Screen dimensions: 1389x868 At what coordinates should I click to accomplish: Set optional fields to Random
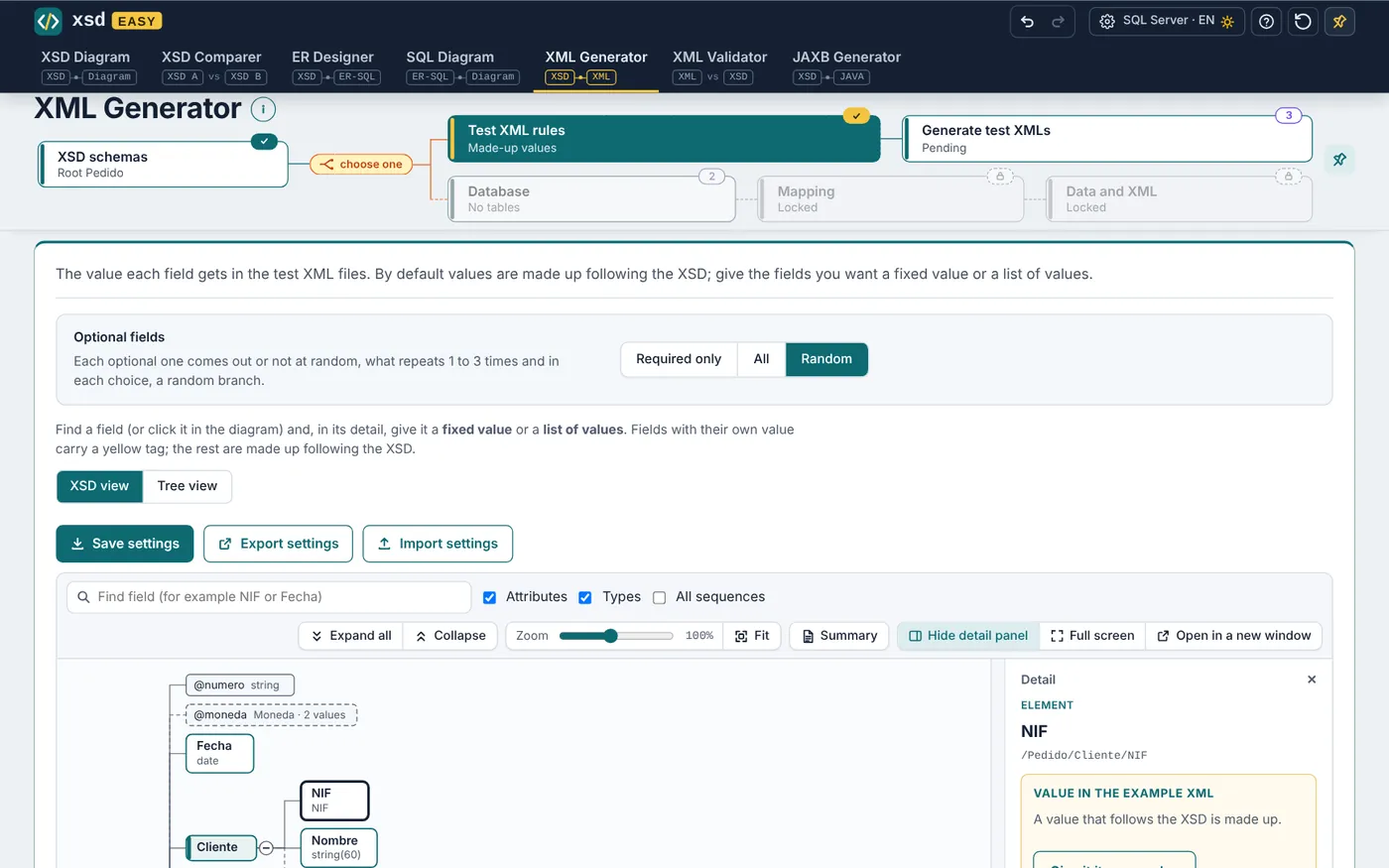click(826, 359)
